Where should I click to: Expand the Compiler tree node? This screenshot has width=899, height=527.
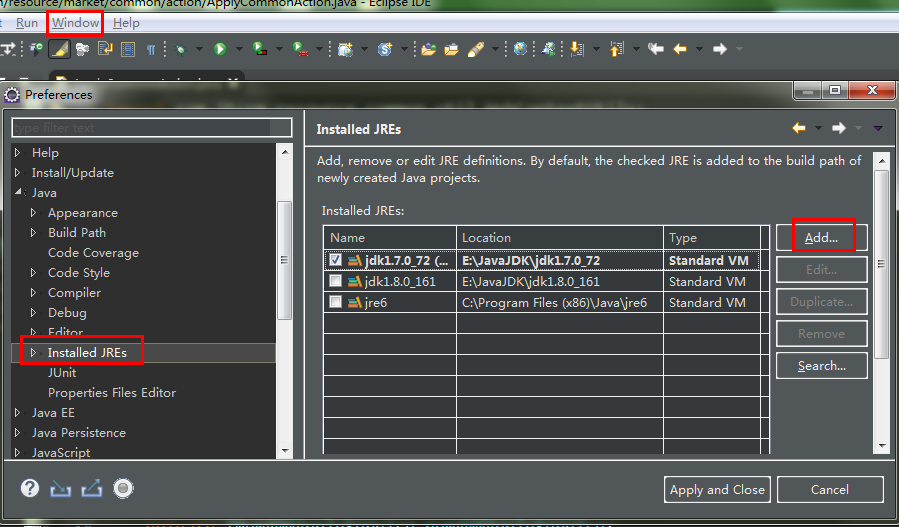click(33, 292)
